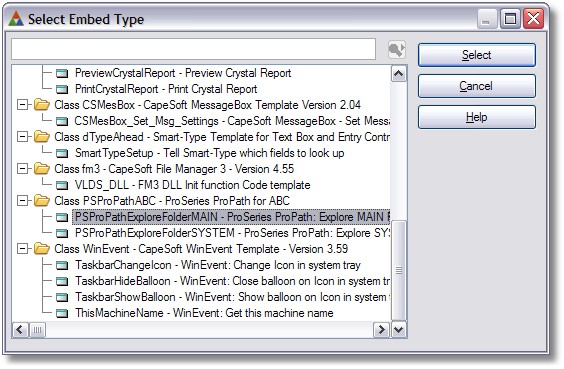This screenshot has width=564, height=369.
Task: Select 'Class PSProPathABC - ProSeries ProPath' row
Action: pos(172,201)
